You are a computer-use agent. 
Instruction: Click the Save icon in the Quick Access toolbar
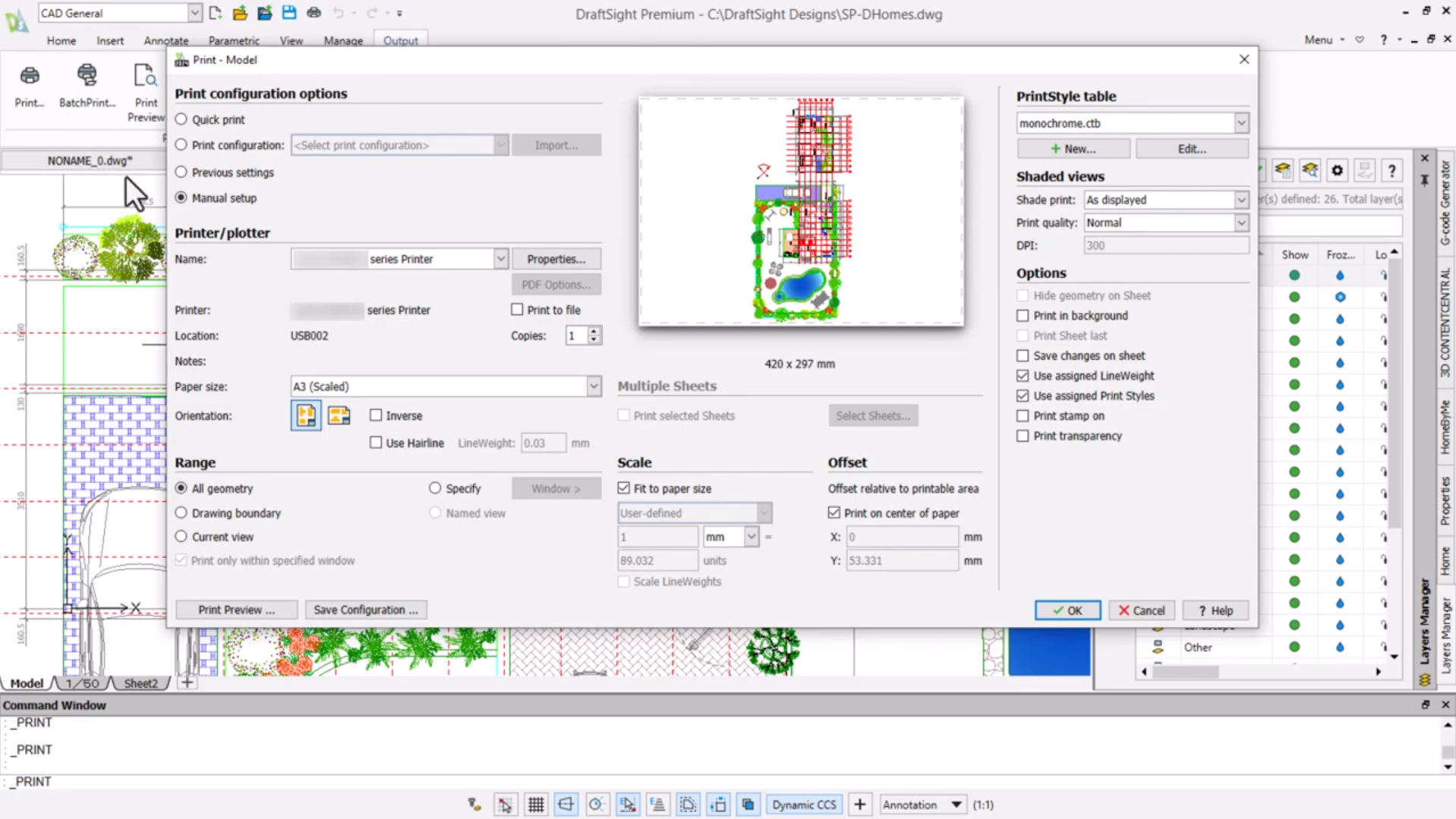[288, 12]
